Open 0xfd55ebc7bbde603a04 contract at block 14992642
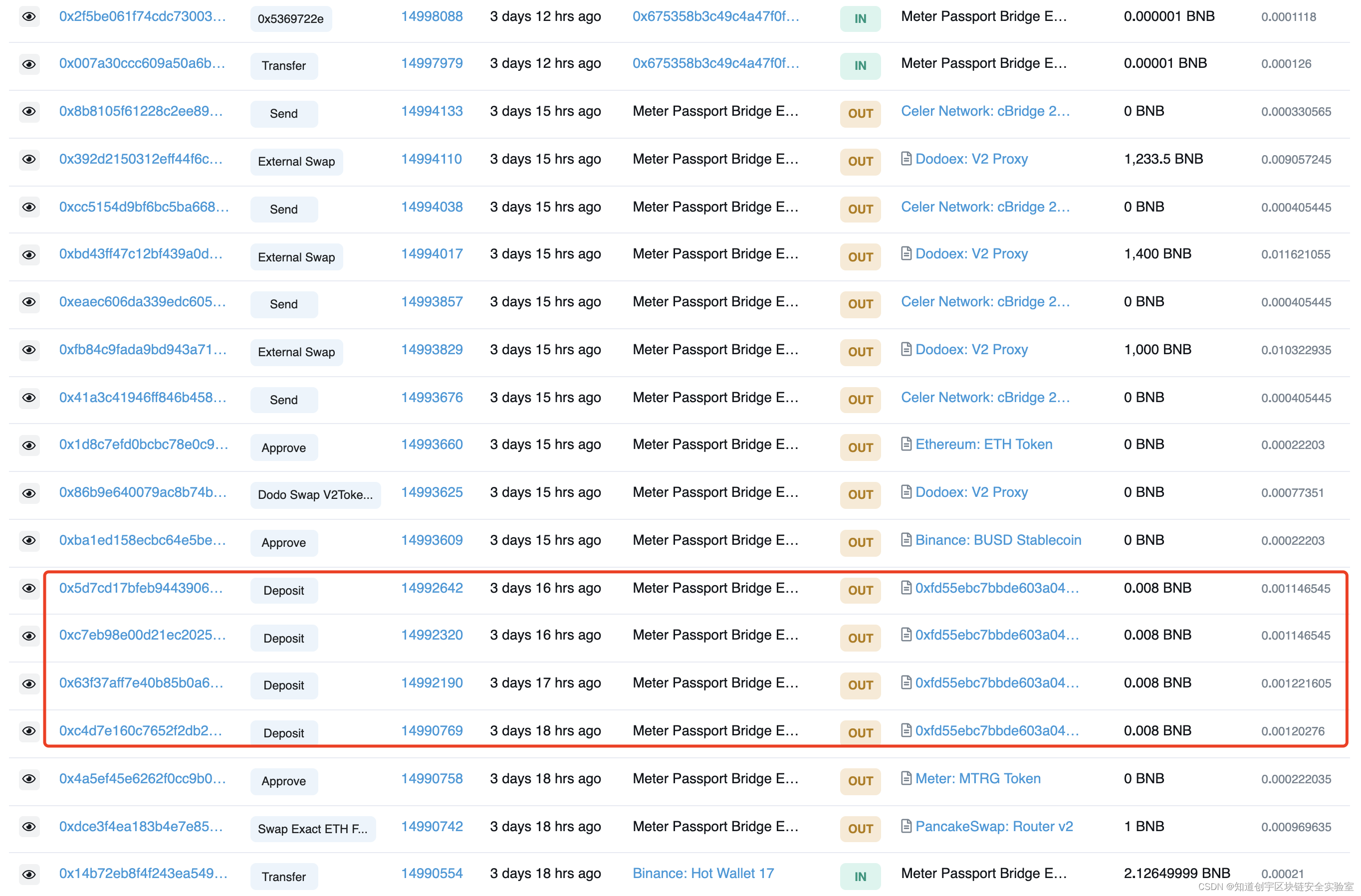The width and height of the screenshot is (1361, 896). point(997,588)
